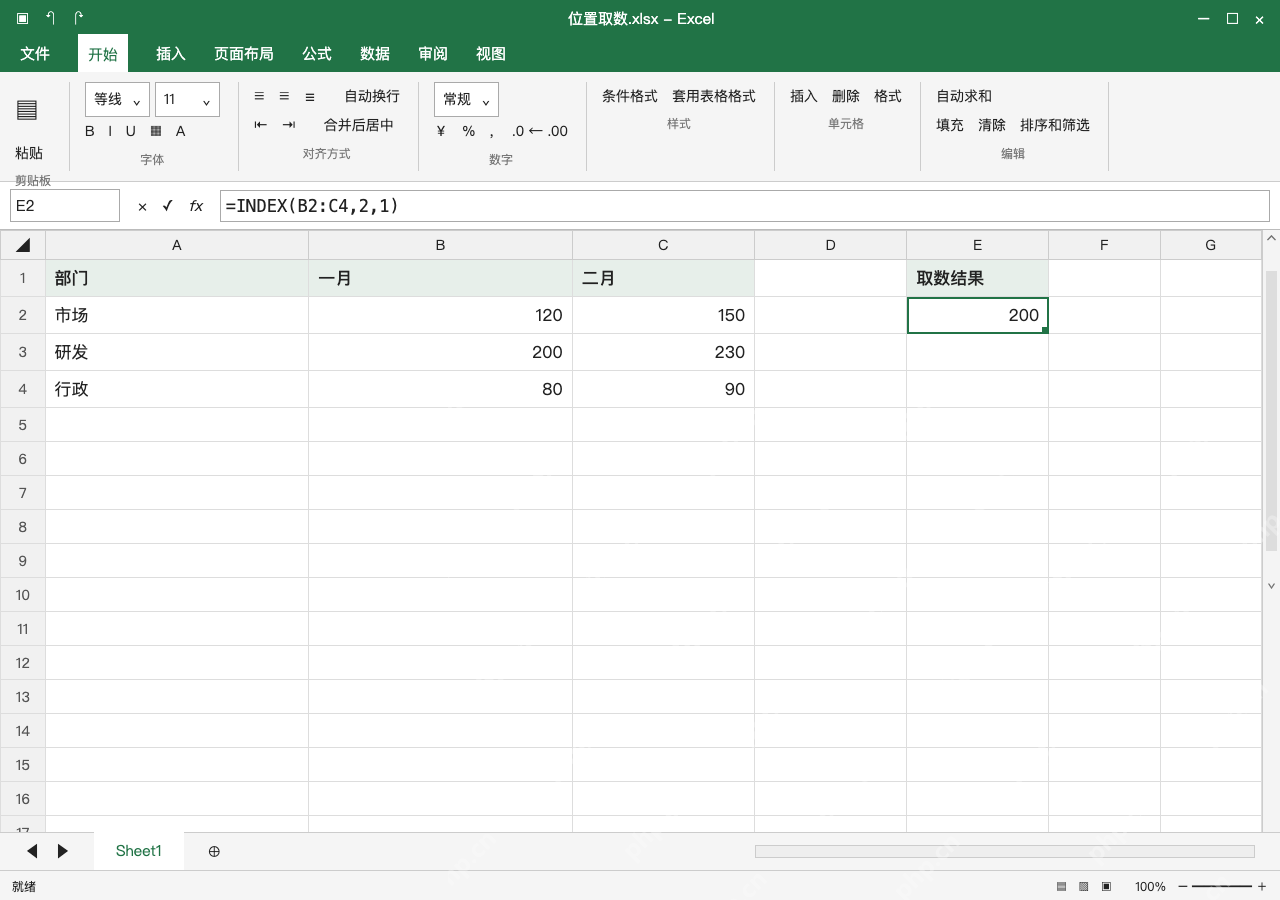The width and height of the screenshot is (1280, 900).
Task: Switch to the 数据 ribbon tab
Action: tap(375, 54)
